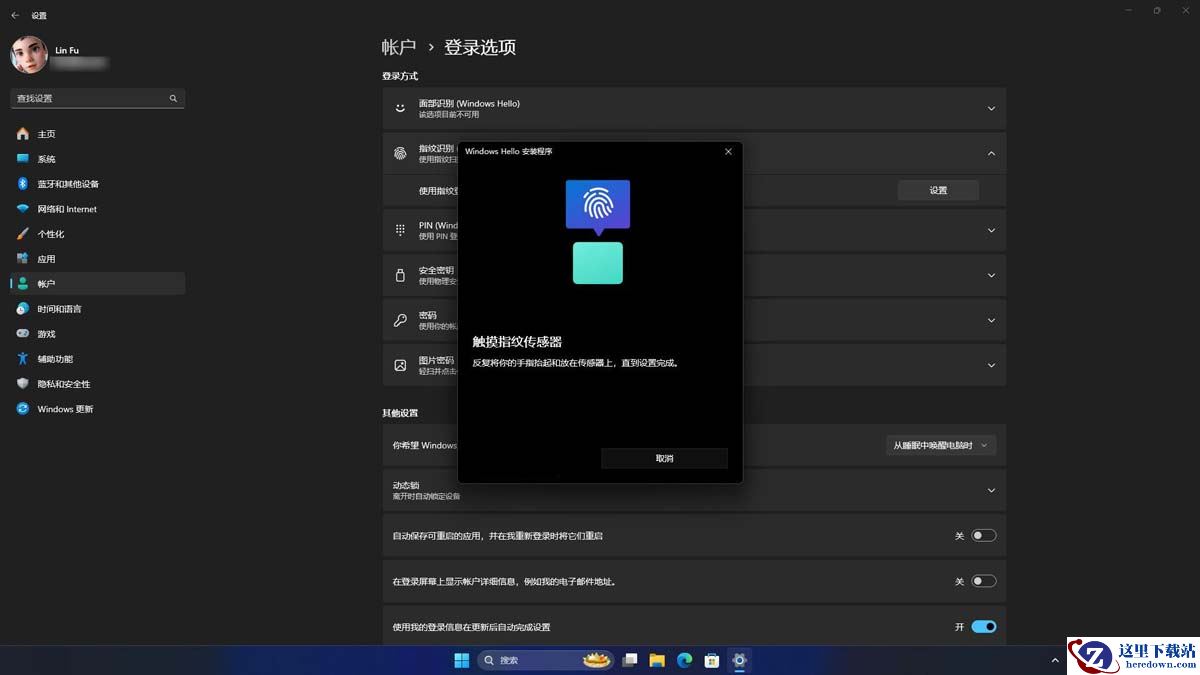Click the 安全密钥 USB key icon
The height and width of the screenshot is (675, 1200).
pyautogui.click(x=400, y=275)
